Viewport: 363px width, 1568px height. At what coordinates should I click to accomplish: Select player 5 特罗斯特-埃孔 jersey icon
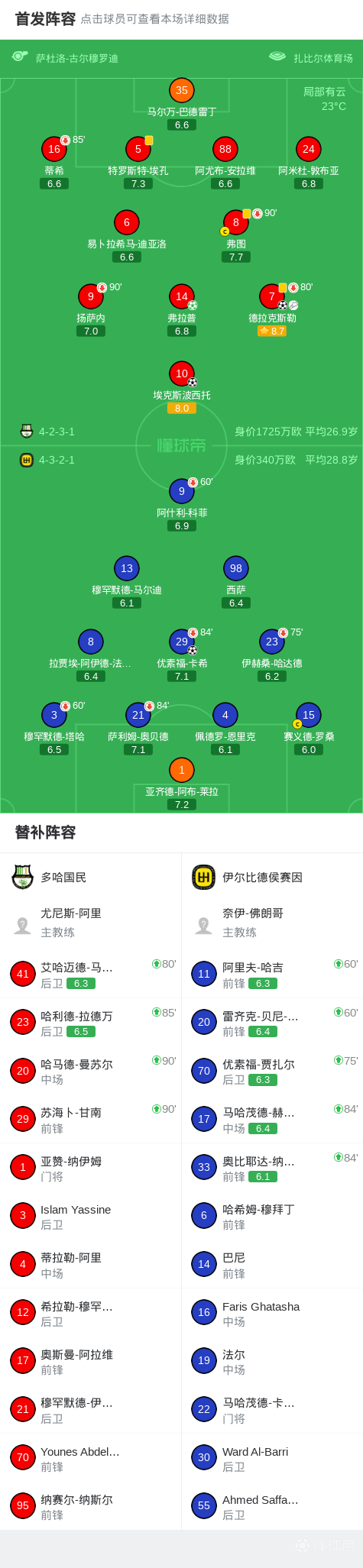138,149
